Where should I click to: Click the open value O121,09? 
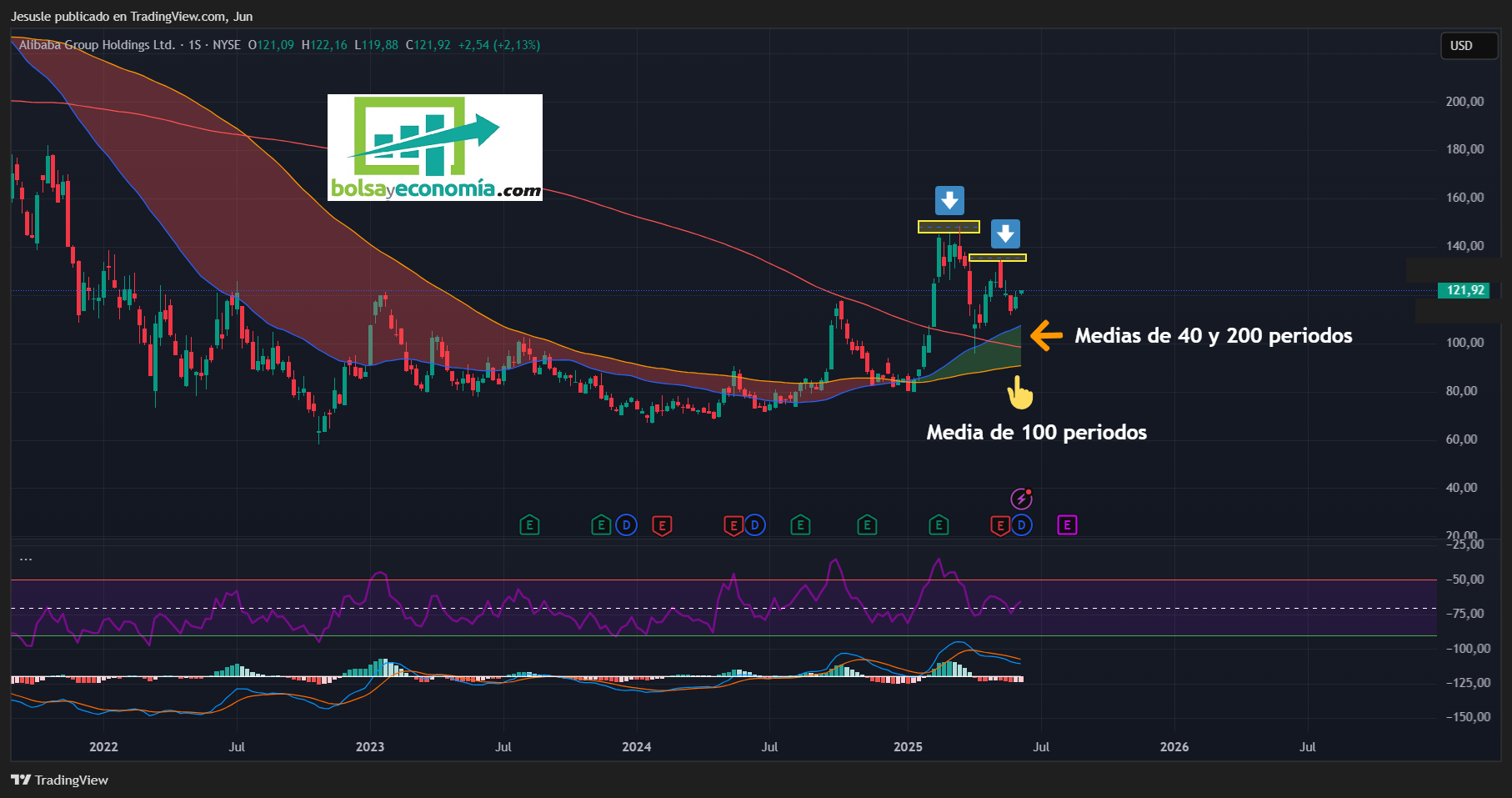coord(271,45)
